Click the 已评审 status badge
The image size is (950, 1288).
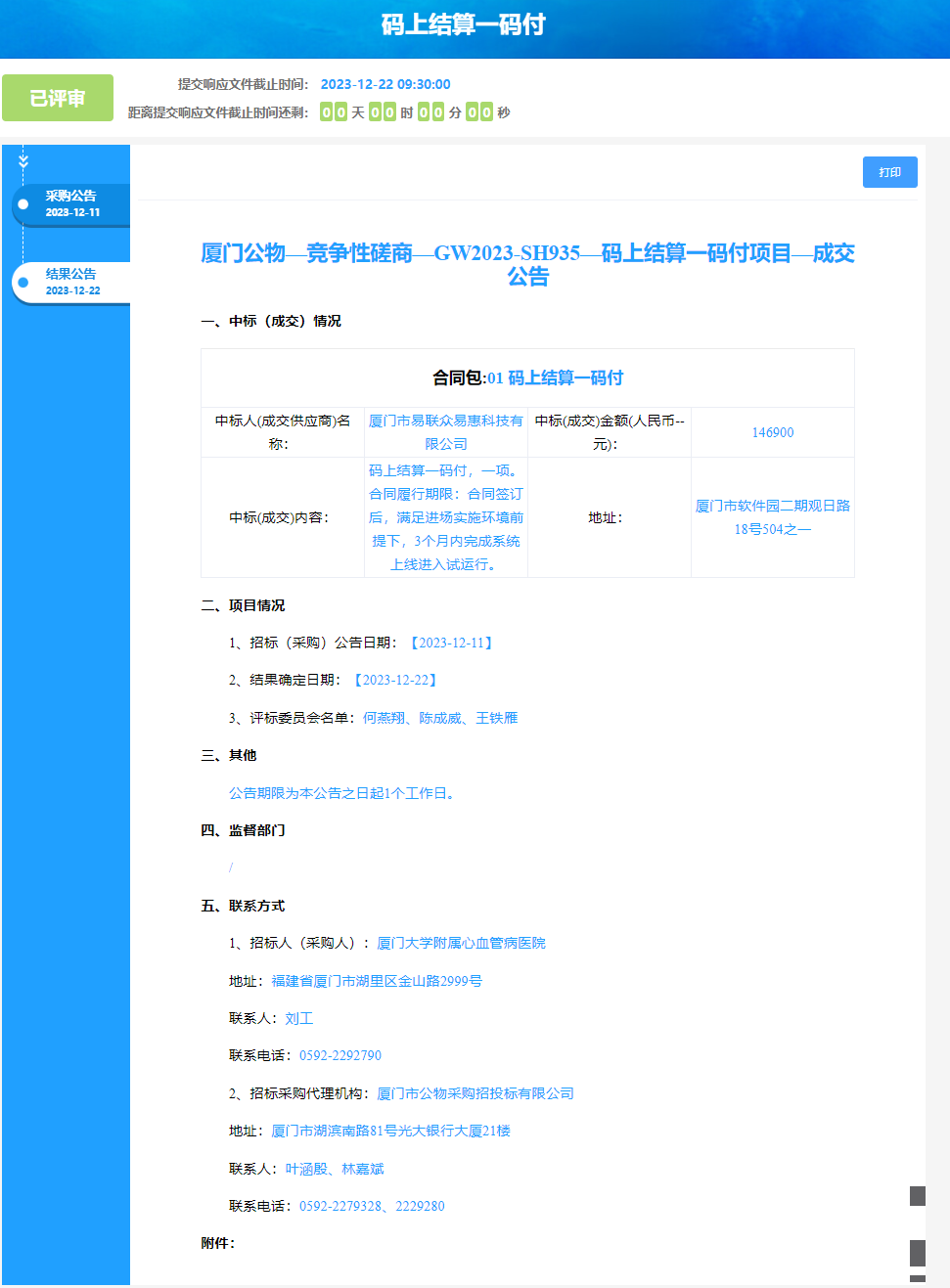(58, 97)
